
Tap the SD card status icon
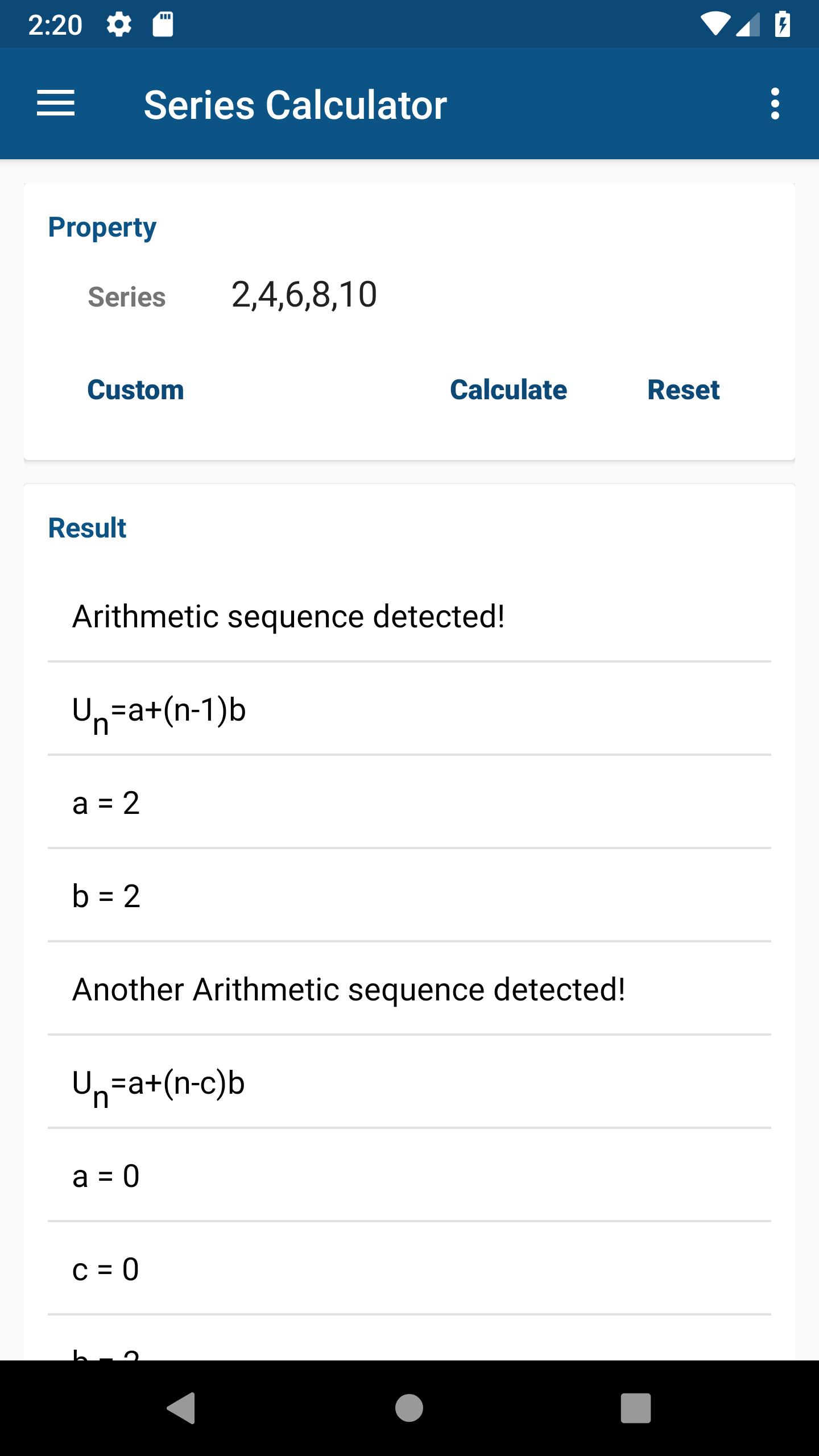[x=163, y=24]
